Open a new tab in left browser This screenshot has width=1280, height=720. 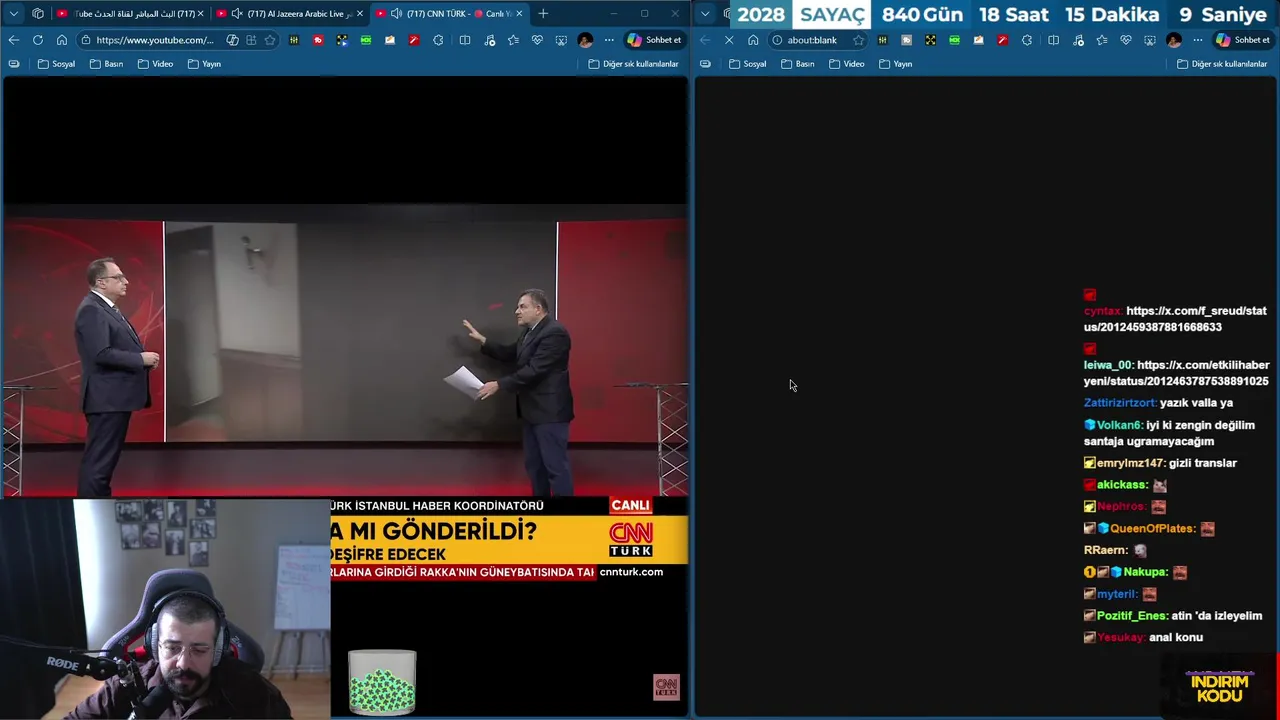coord(543,14)
